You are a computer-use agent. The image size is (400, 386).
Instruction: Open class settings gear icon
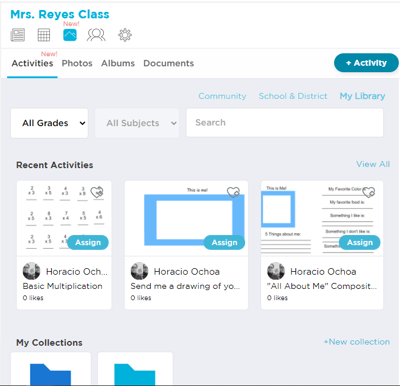tap(125, 35)
